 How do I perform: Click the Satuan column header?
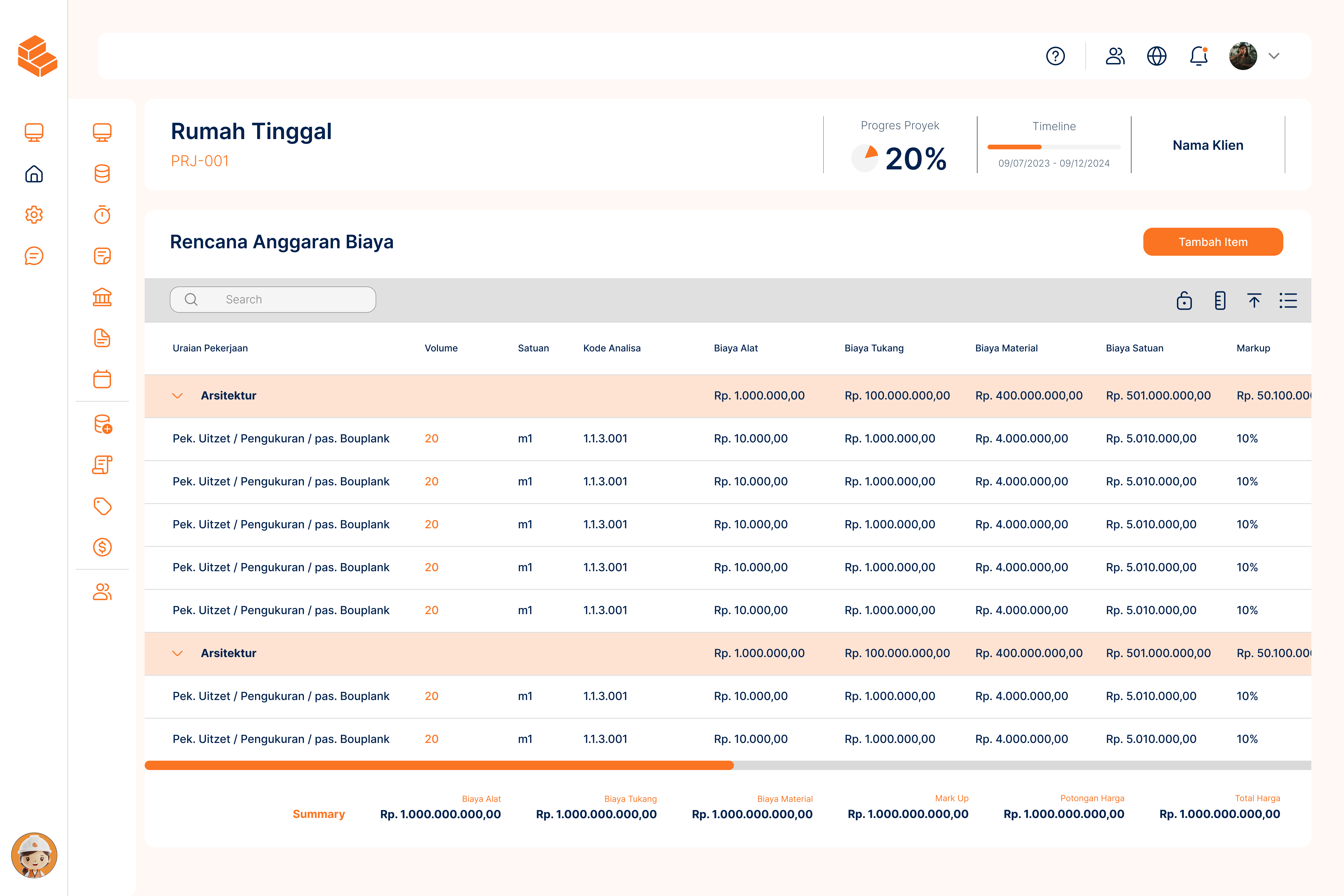pyautogui.click(x=533, y=348)
